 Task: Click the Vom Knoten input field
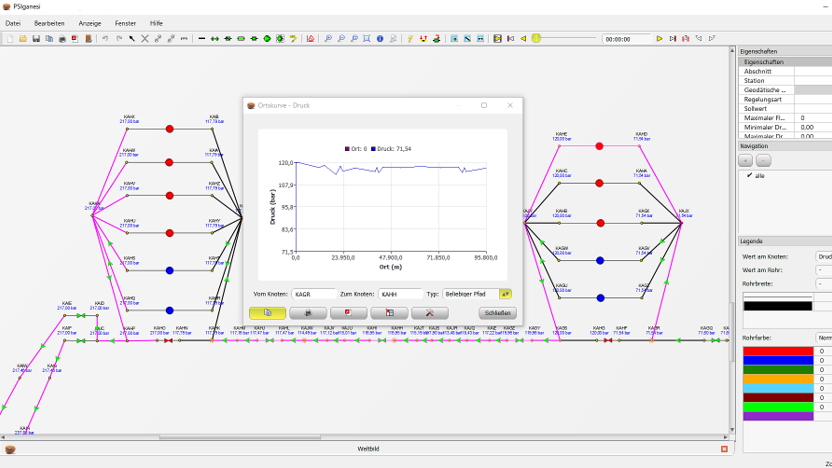click(314, 294)
